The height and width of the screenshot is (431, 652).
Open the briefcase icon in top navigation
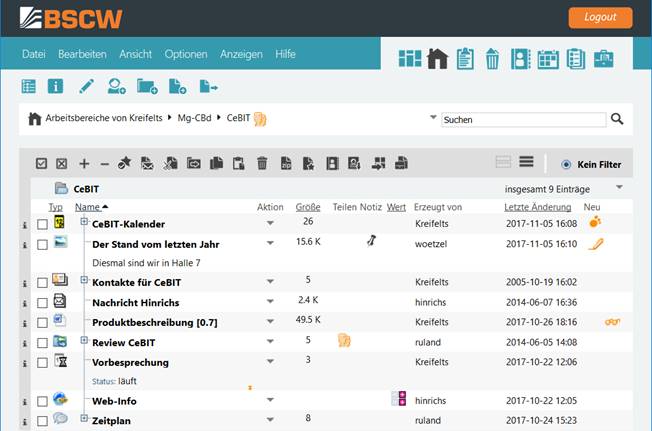(603, 59)
